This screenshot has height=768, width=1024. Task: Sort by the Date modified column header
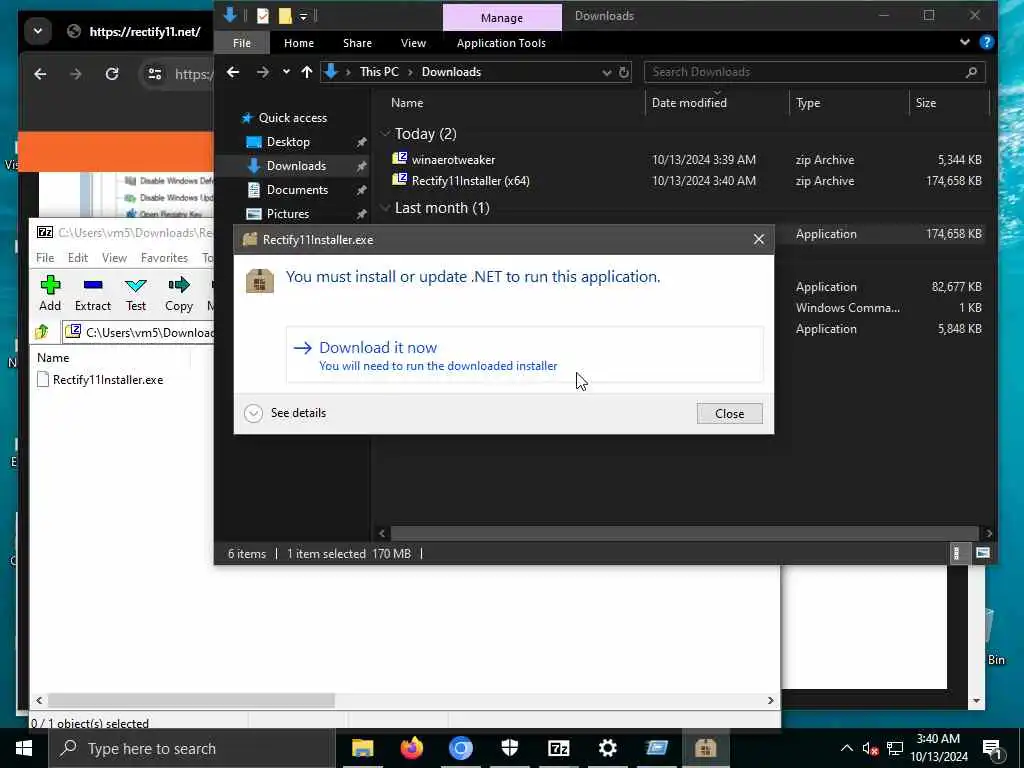tap(689, 103)
